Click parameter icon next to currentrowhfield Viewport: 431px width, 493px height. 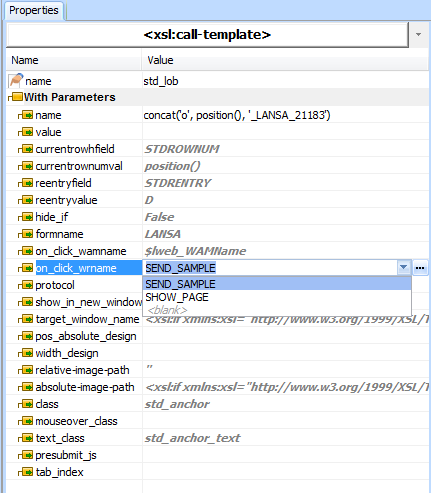click(26, 149)
